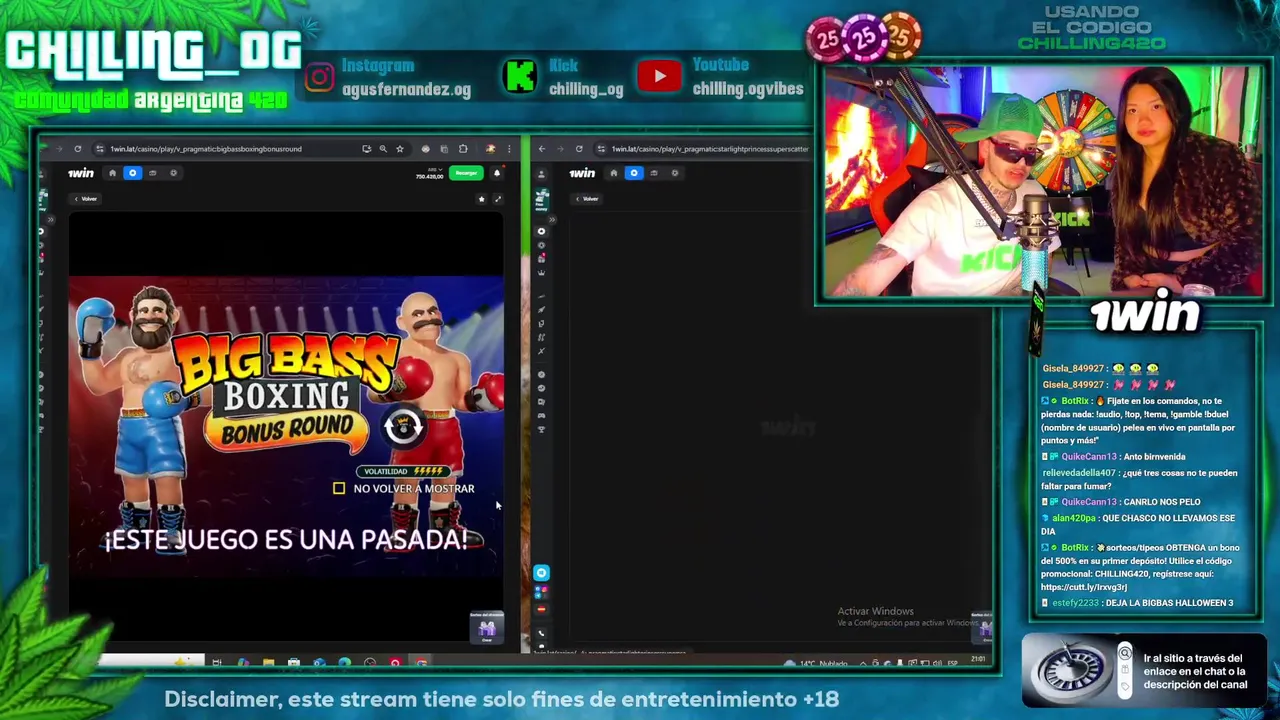This screenshot has height=720, width=1280.
Task: Click Big Bass Boxing Bonus Round logo
Action: point(287,390)
